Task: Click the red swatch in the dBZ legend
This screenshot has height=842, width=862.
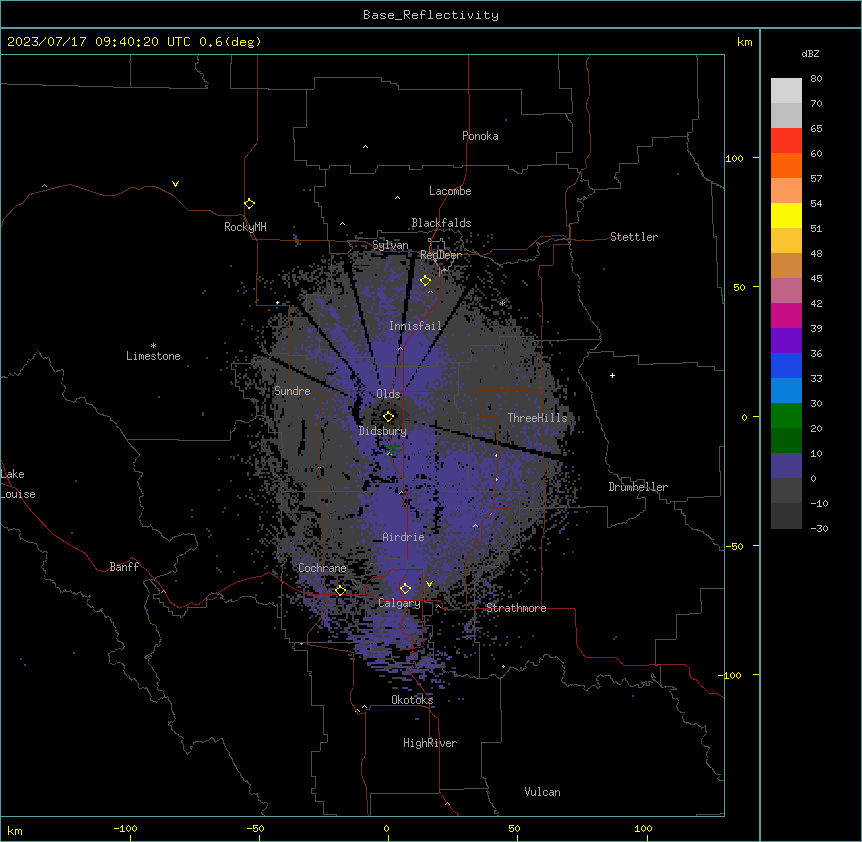Action: coord(786,140)
